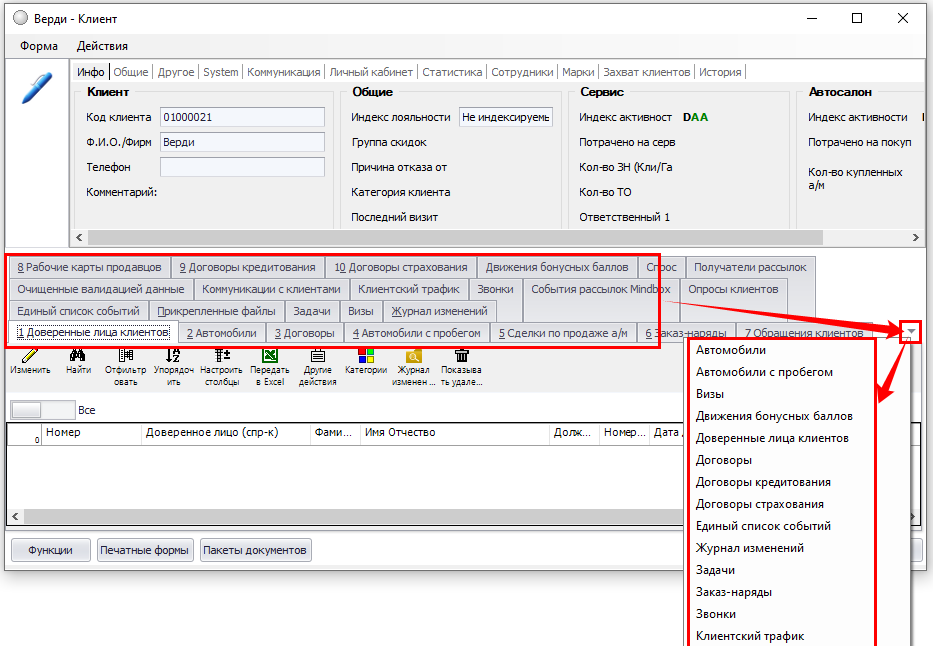Expand the tab list dropdown arrow
The width and height of the screenshot is (933, 646).
pyautogui.click(x=910, y=333)
